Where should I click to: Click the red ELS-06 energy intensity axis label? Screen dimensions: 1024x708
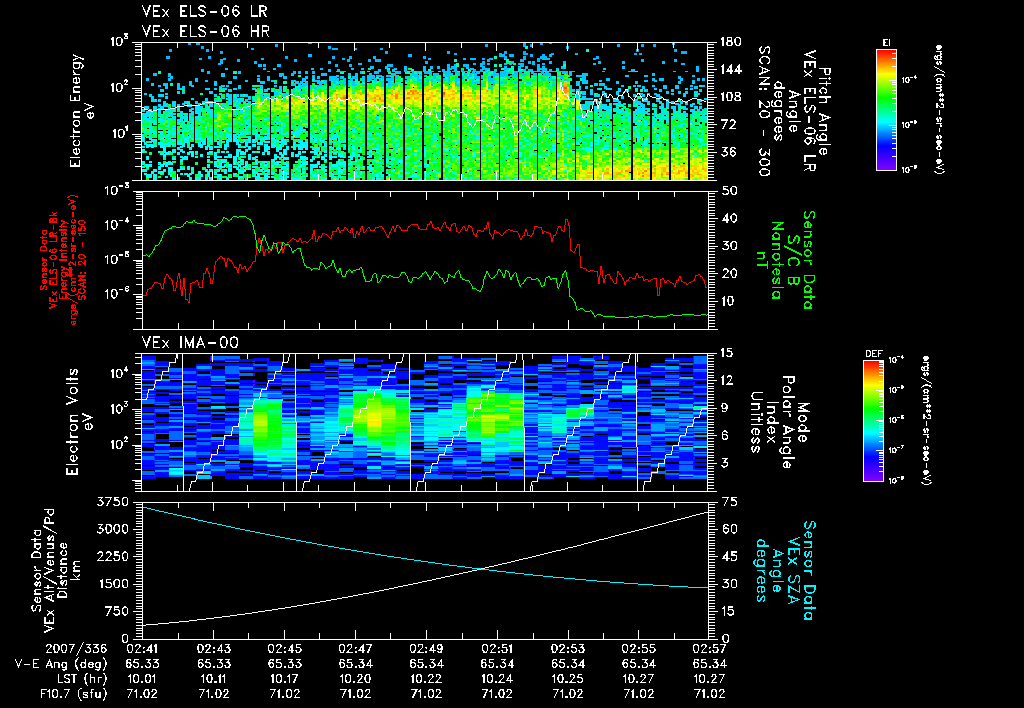[63, 260]
